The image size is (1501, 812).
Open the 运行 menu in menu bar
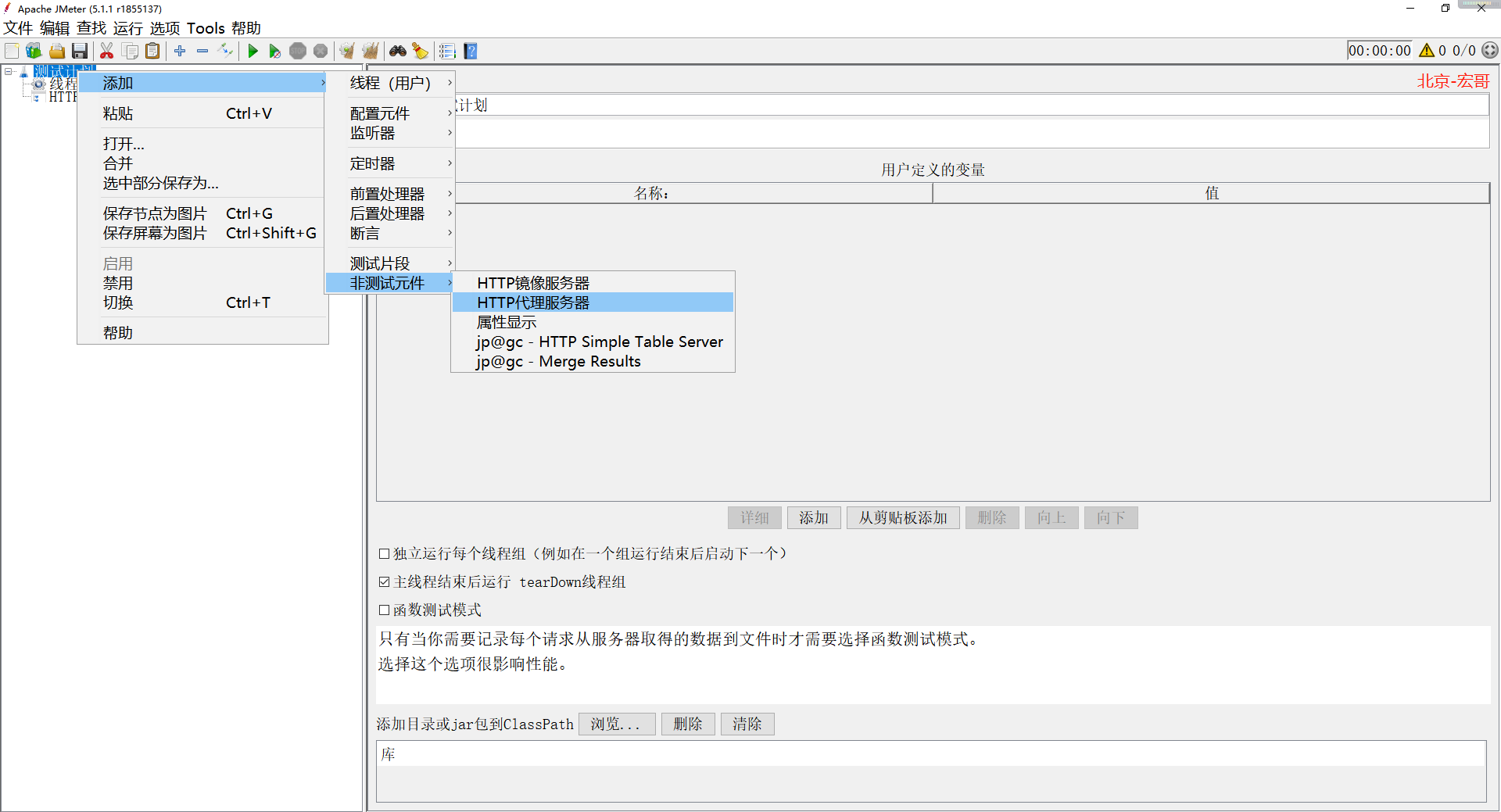128,28
